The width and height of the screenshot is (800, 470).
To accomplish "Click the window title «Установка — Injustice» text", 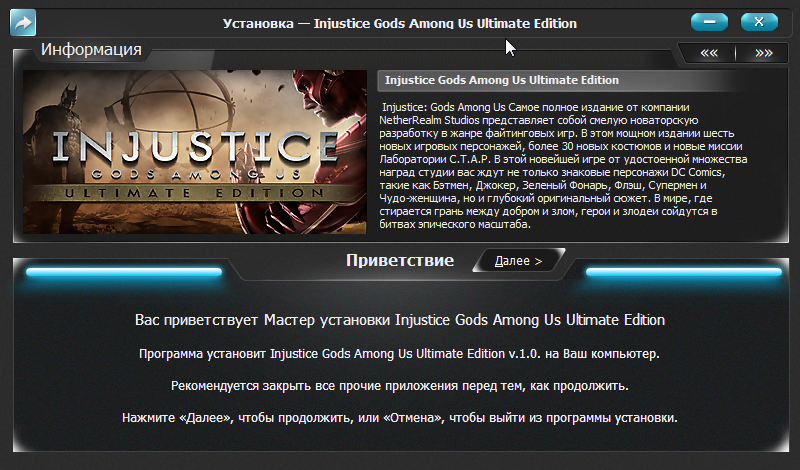I will tap(399, 22).
